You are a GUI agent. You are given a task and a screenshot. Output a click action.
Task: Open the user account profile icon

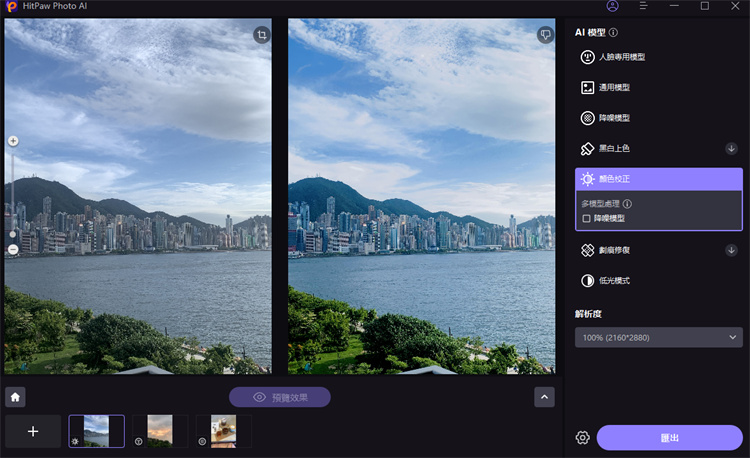pos(612,6)
